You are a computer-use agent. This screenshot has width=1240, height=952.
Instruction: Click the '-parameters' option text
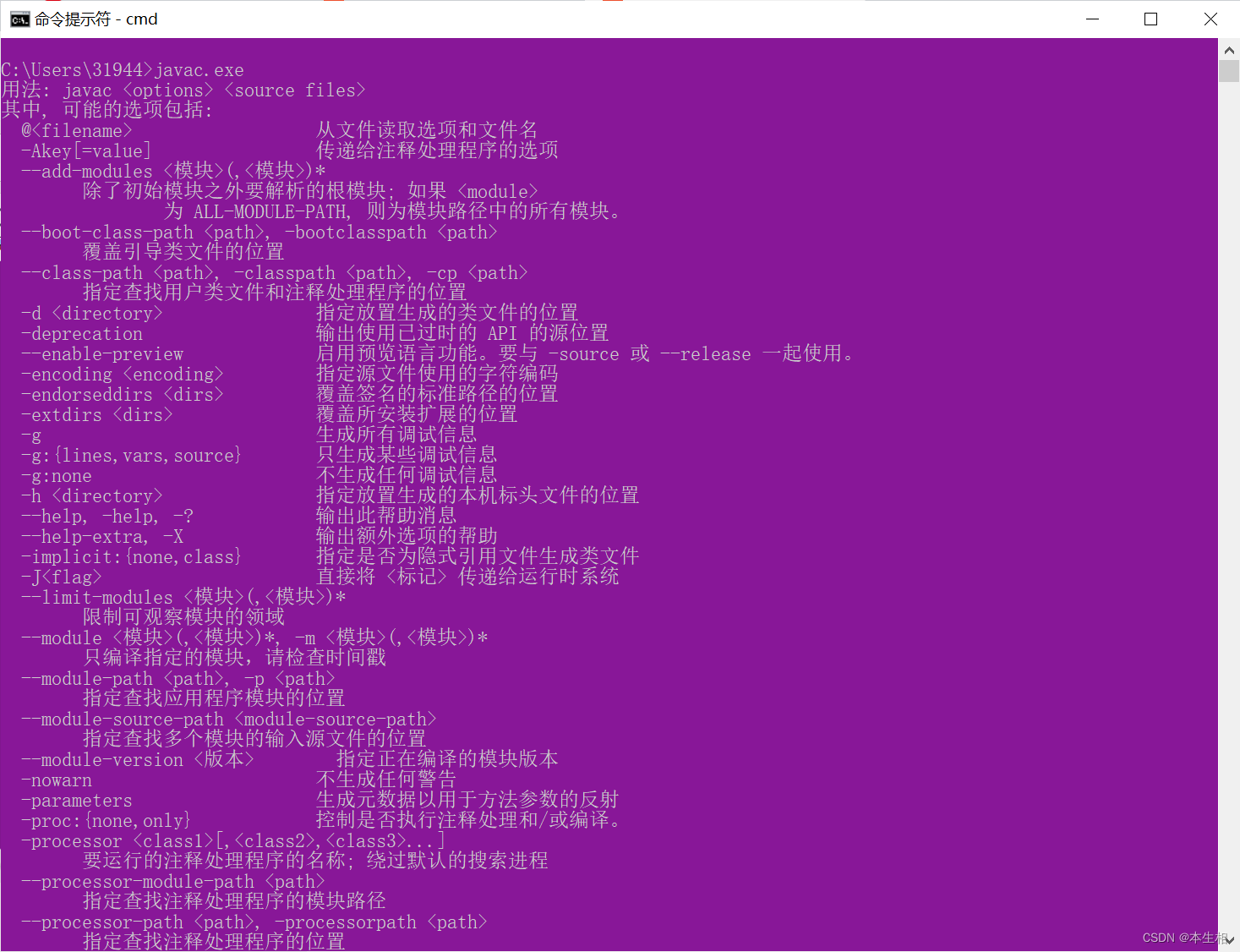77,801
